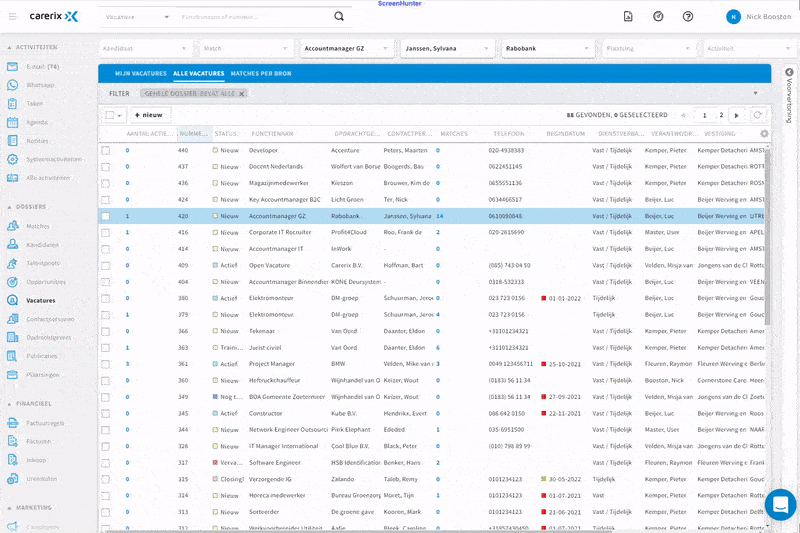Sort by Functienaam column header
800x533 pixels.
click(272, 134)
